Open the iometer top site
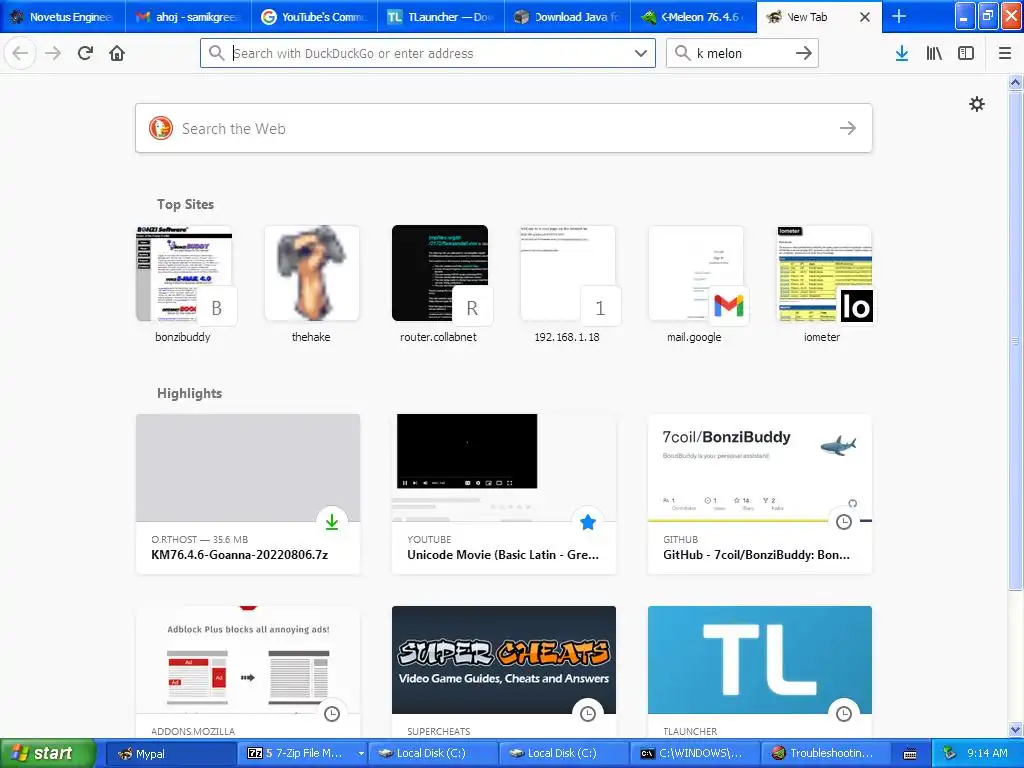The width and height of the screenshot is (1024, 768). click(x=824, y=283)
